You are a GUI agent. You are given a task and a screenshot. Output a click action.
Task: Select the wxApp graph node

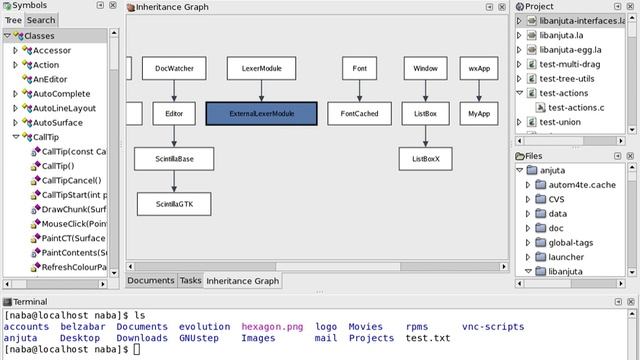pos(479,68)
